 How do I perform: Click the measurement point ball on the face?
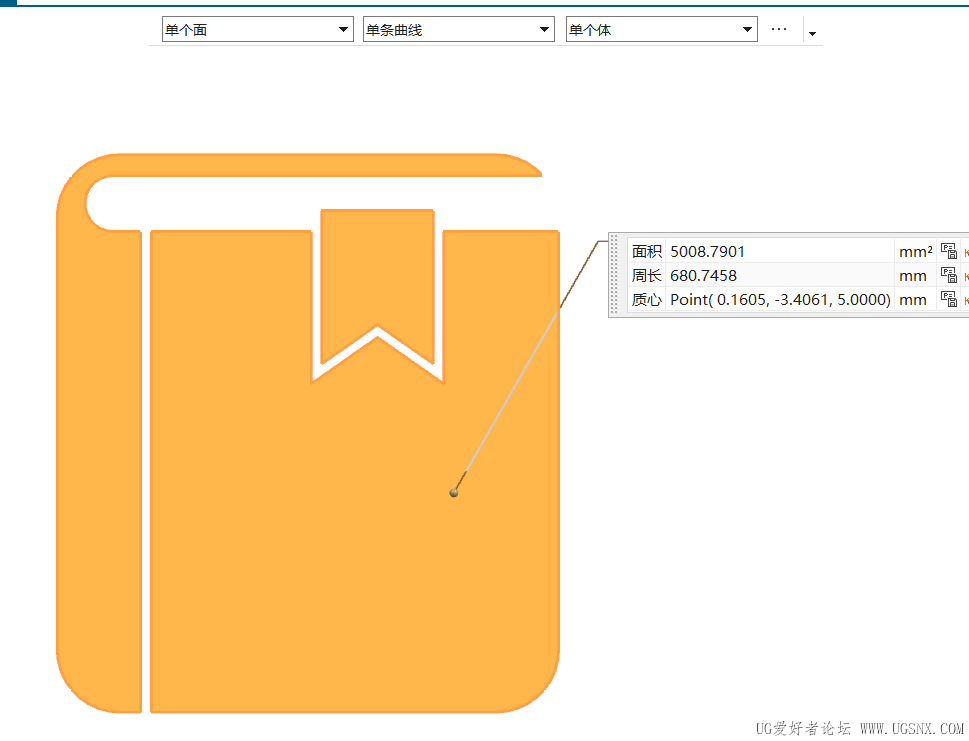[454, 493]
